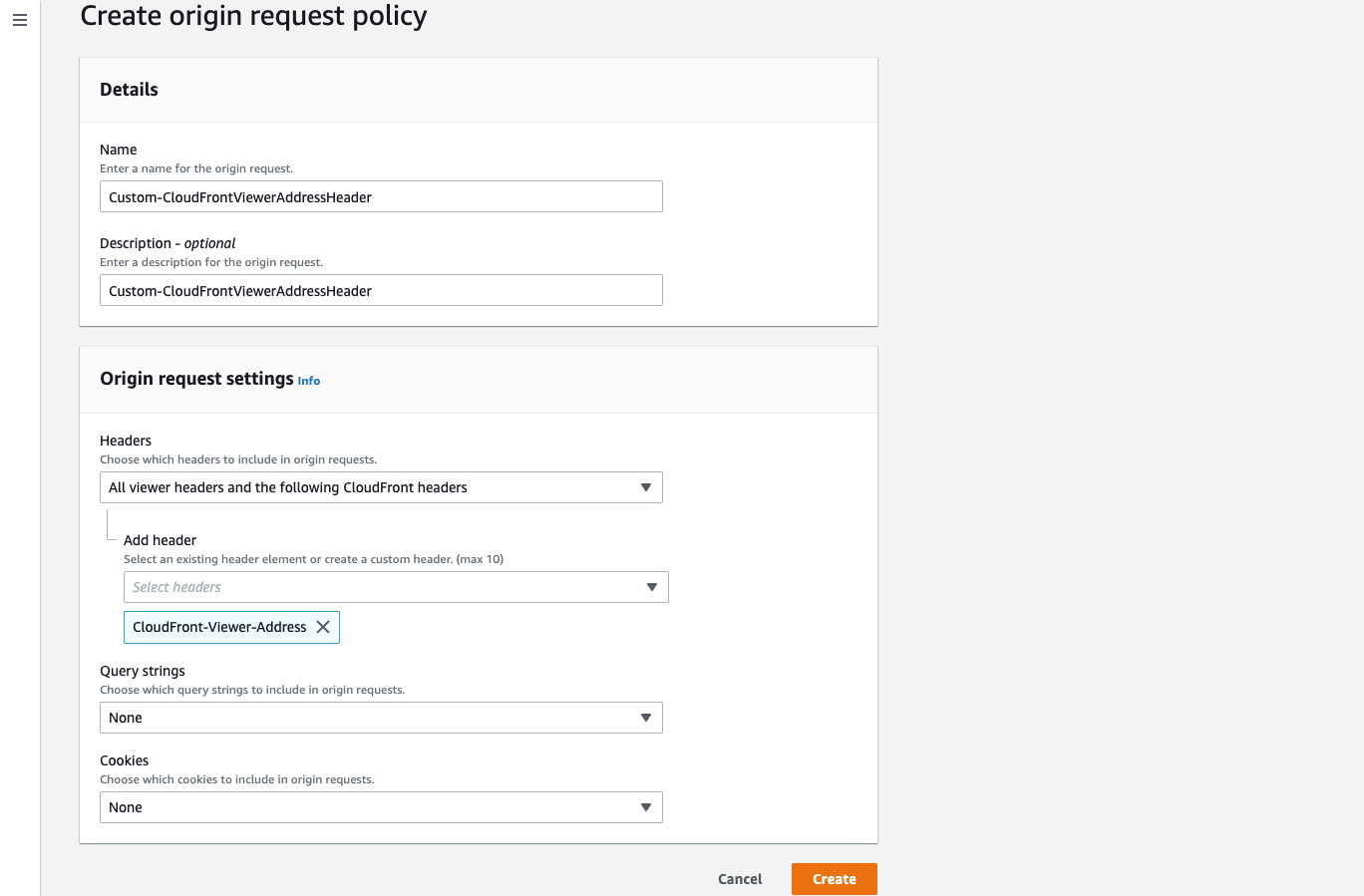The height and width of the screenshot is (896, 1364).
Task: Open the Headers selection dropdown
Action: [x=381, y=487]
